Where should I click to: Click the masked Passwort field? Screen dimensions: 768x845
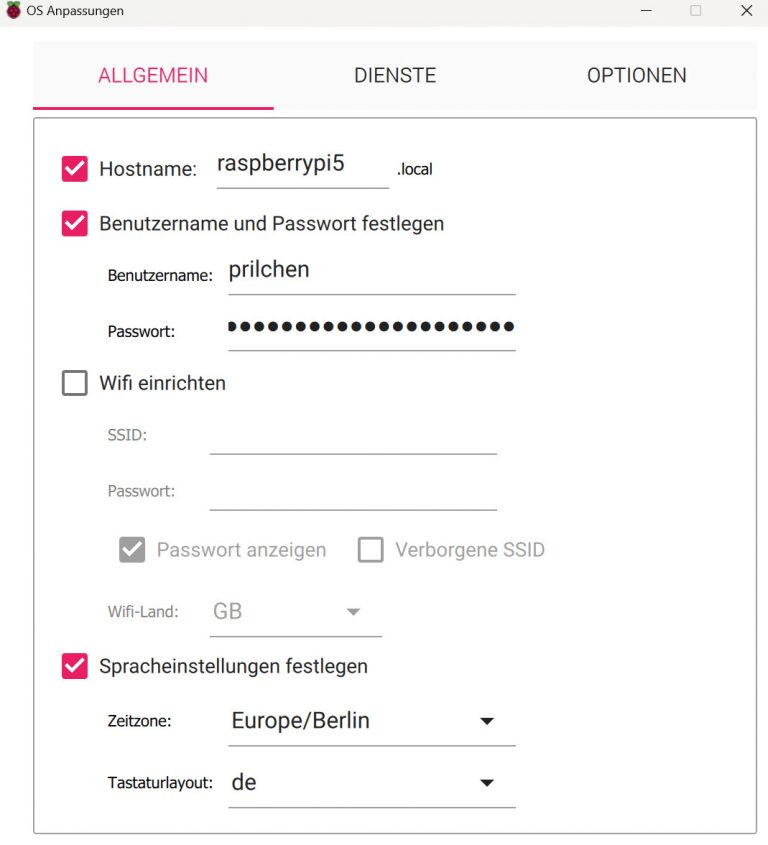pyautogui.click(x=370, y=328)
